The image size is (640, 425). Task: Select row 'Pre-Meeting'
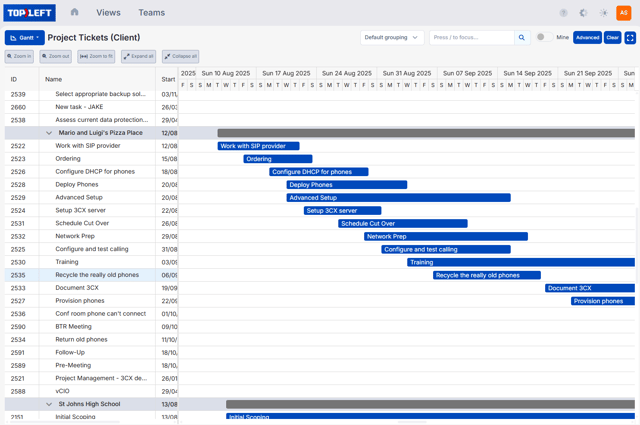click(91, 365)
